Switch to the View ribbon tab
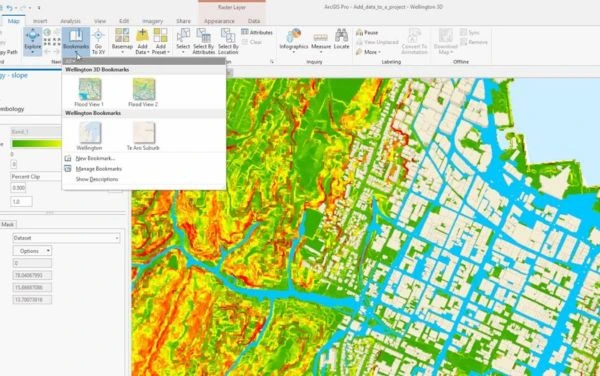600x376 pixels. pyautogui.click(x=100, y=21)
